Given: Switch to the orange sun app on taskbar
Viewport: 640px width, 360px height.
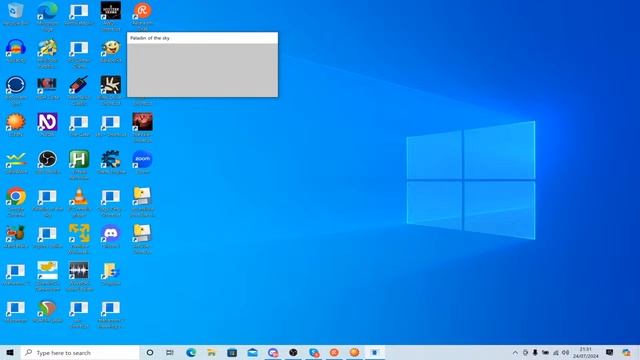Looking at the screenshot, I should click(x=354, y=353).
